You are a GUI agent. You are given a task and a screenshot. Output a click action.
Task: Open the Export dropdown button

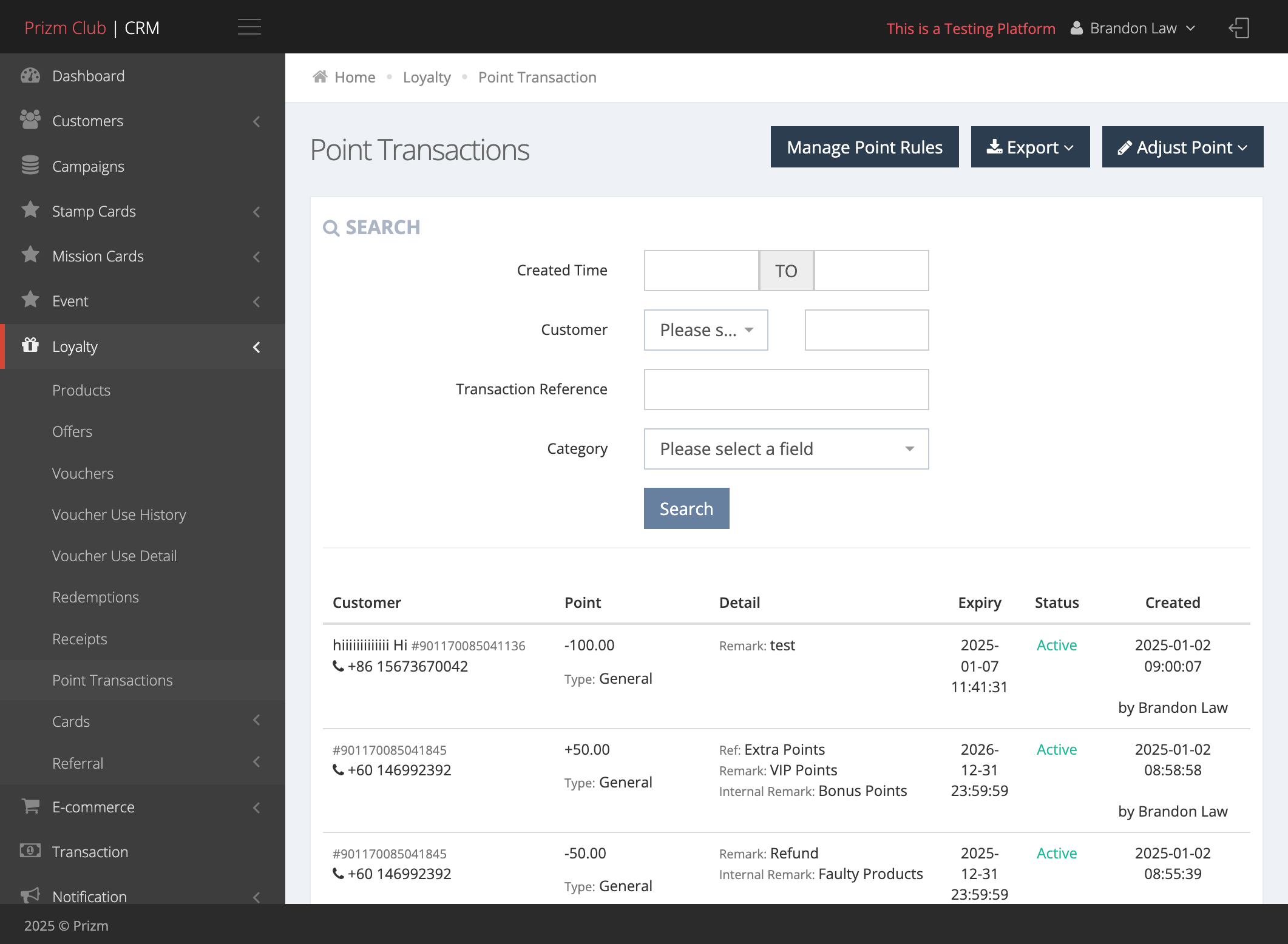click(1030, 147)
